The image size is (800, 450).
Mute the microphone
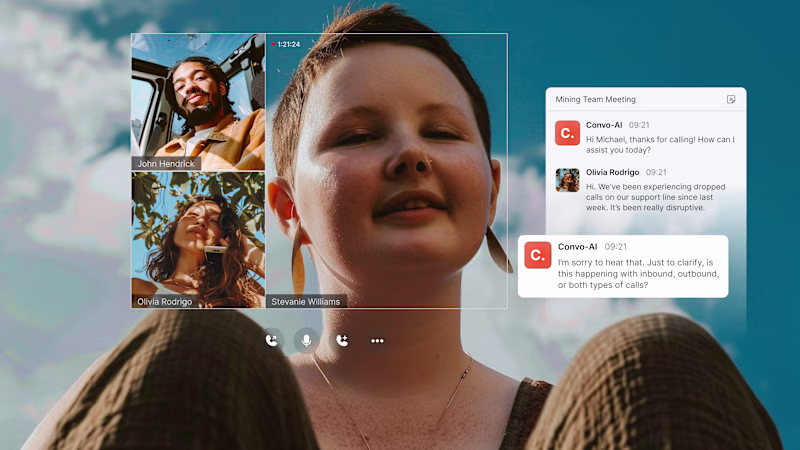pyautogui.click(x=306, y=340)
